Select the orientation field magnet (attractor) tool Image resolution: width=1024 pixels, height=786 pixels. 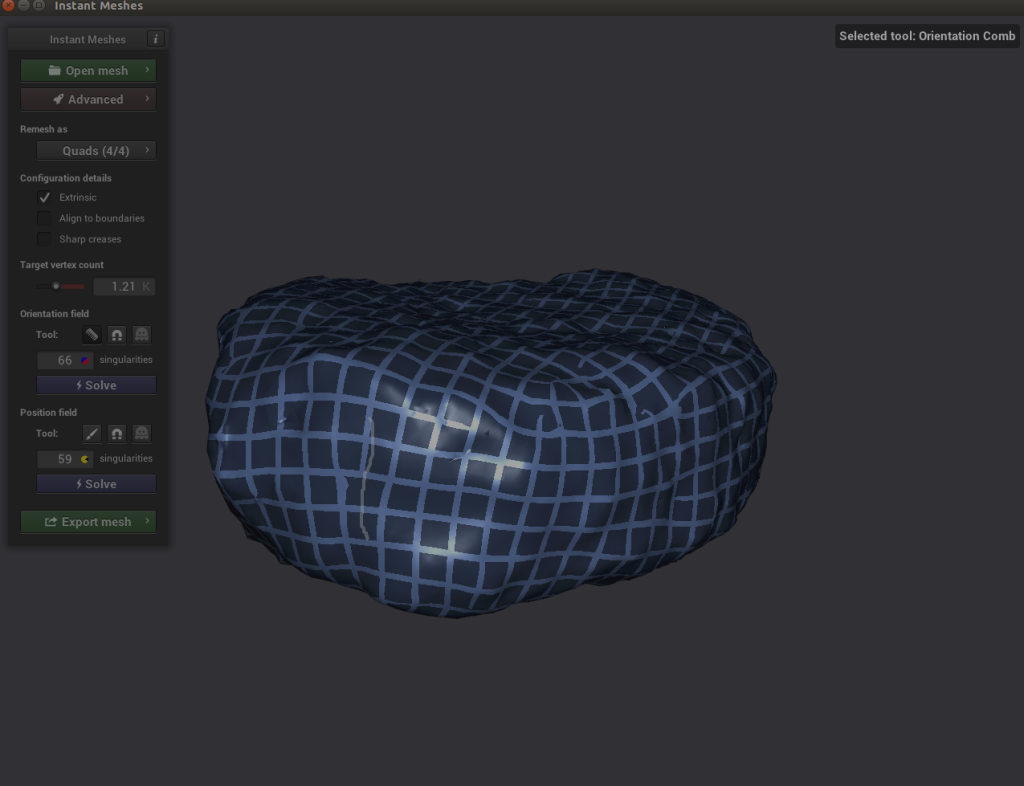point(117,335)
